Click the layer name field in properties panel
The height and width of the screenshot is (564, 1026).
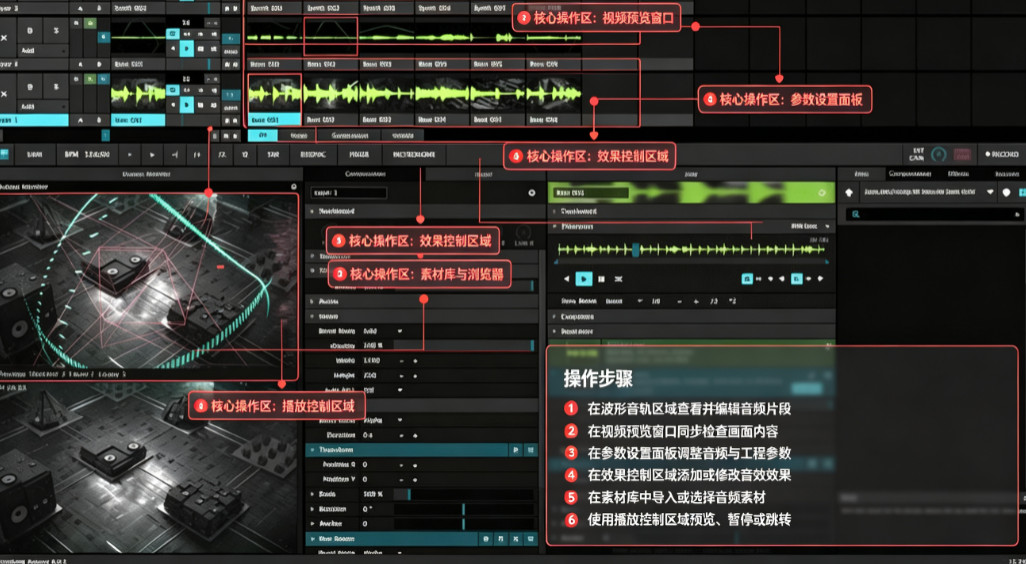349,193
